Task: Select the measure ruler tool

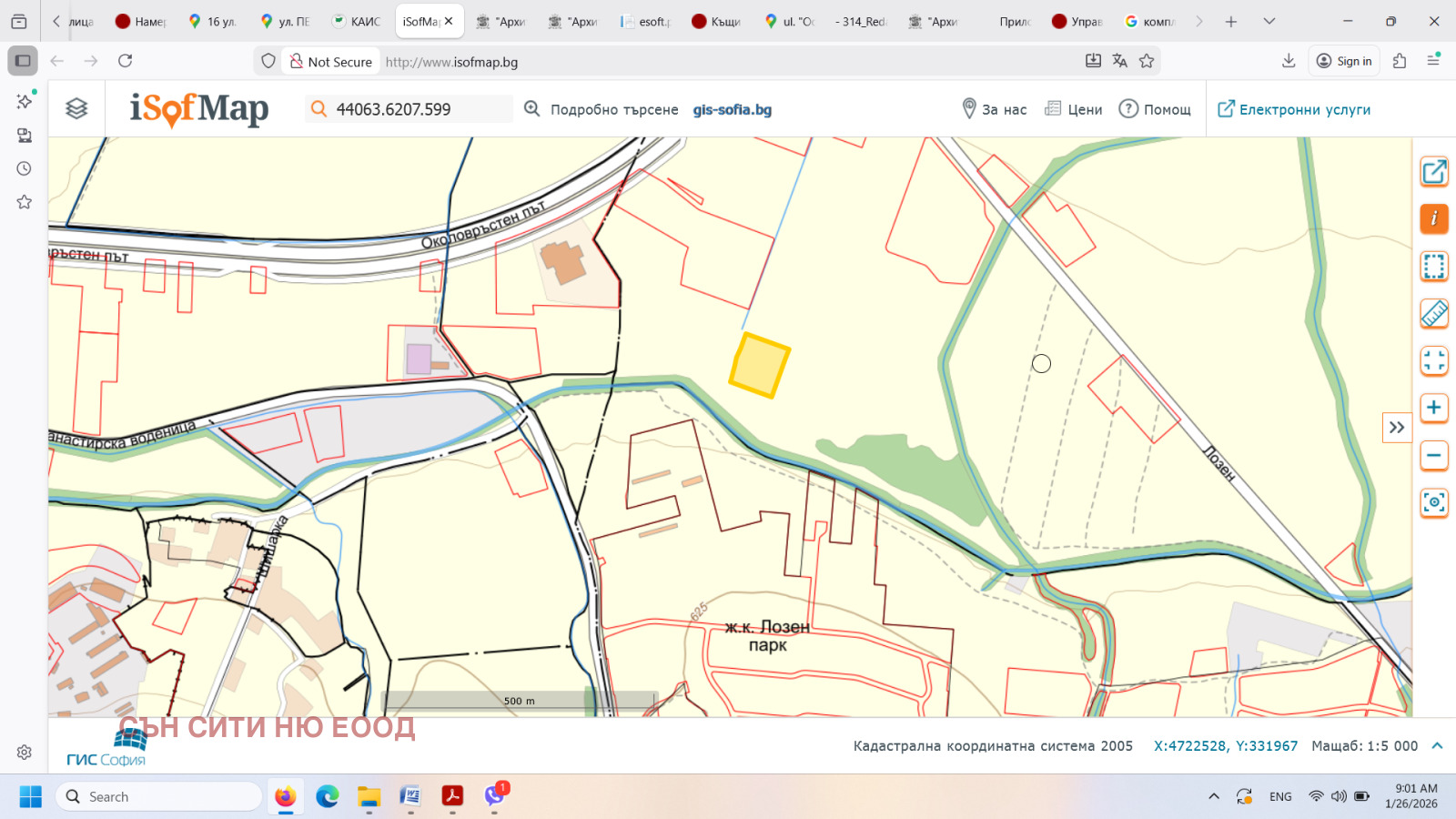Action: [1434, 314]
